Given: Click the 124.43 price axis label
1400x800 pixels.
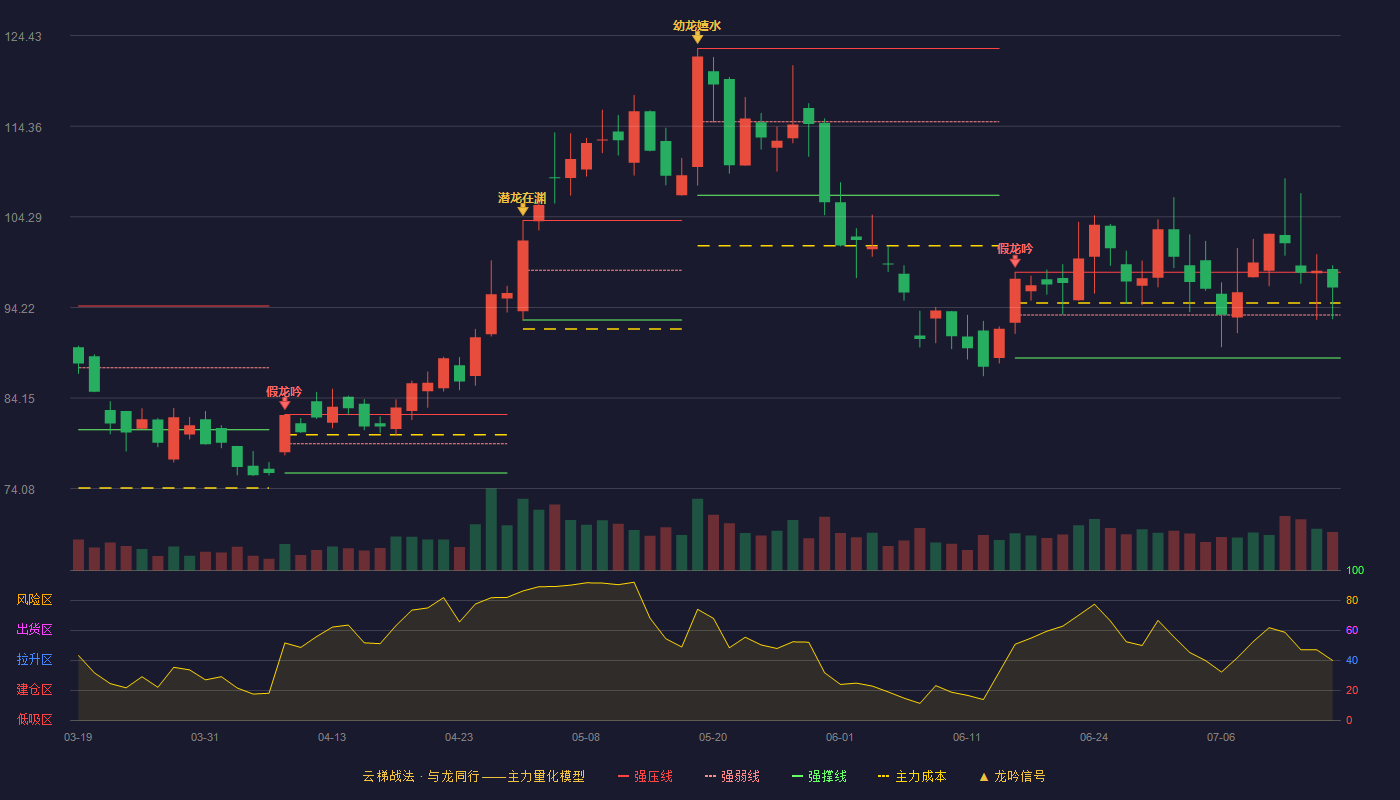Looking at the screenshot, I should pos(23,37).
